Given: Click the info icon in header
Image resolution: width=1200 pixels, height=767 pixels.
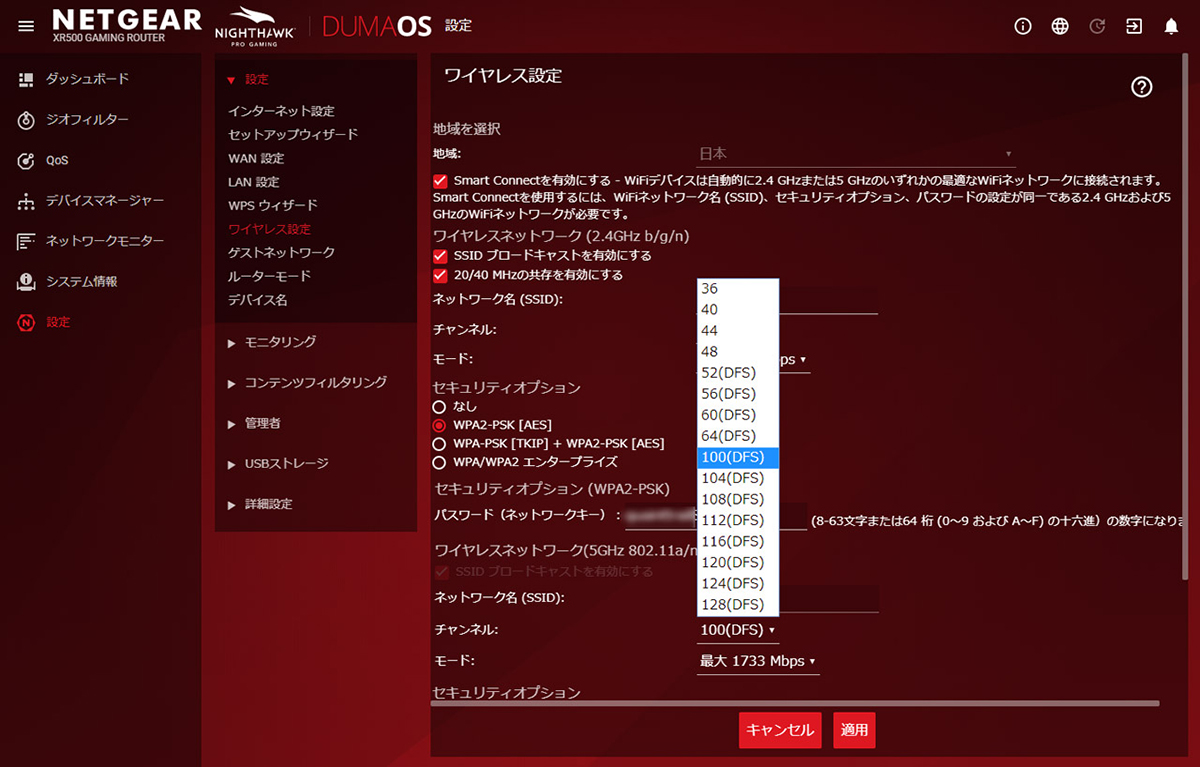Looking at the screenshot, I should tap(1022, 27).
